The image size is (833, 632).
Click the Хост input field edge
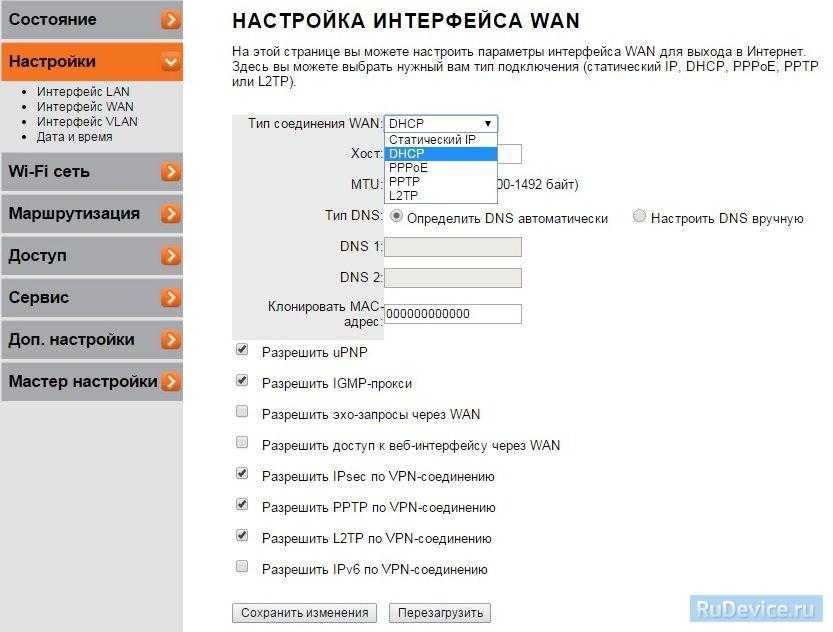509,154
